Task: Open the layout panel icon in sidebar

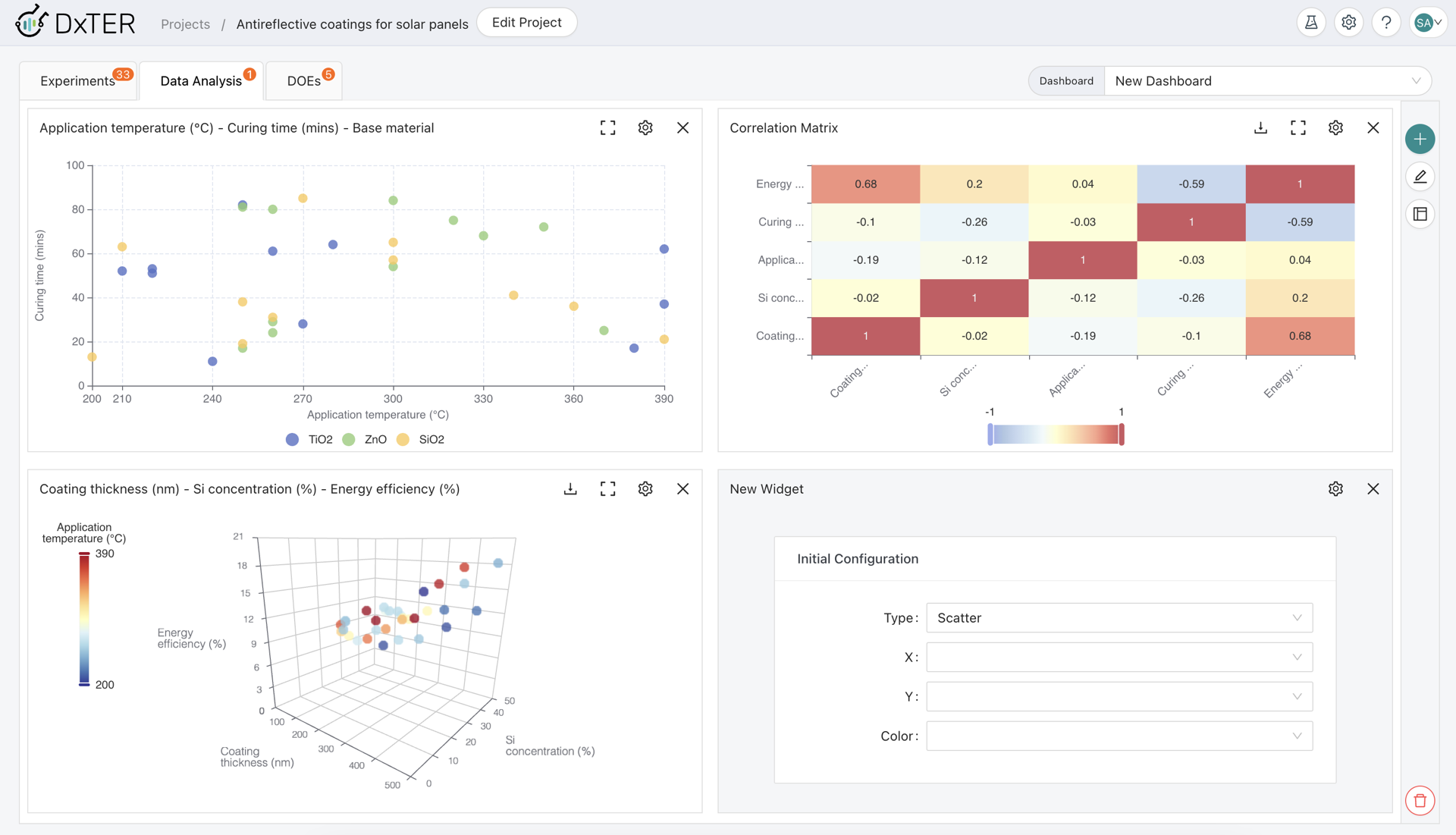Action: (x=1420, y=215)
